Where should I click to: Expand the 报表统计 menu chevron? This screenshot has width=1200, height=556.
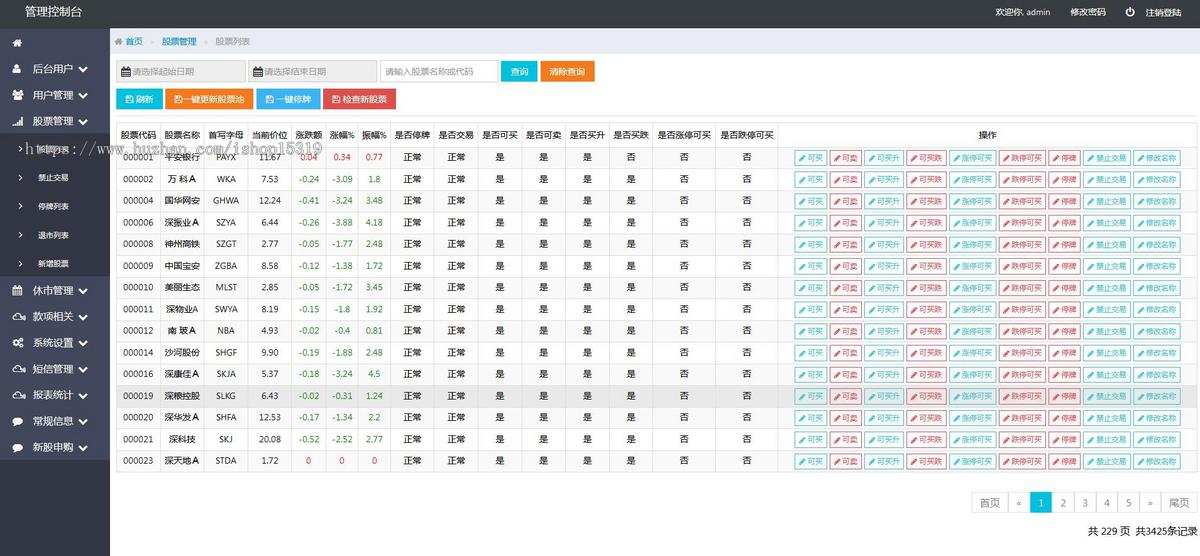pyautogui.click(x=83, y=396)
